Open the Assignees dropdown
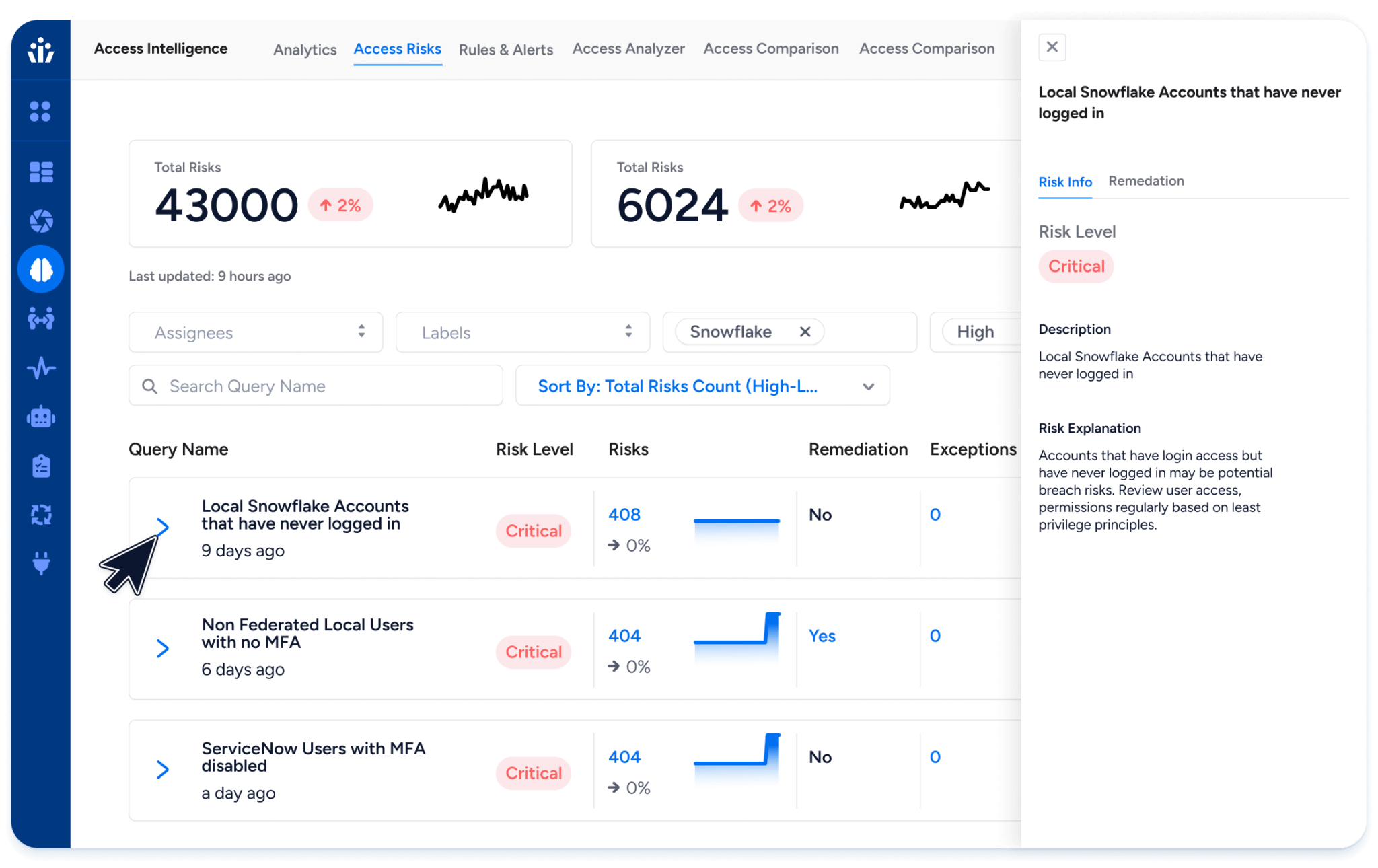The height and width of the screenshot is (868, 1378). click(x=256, y=332)
